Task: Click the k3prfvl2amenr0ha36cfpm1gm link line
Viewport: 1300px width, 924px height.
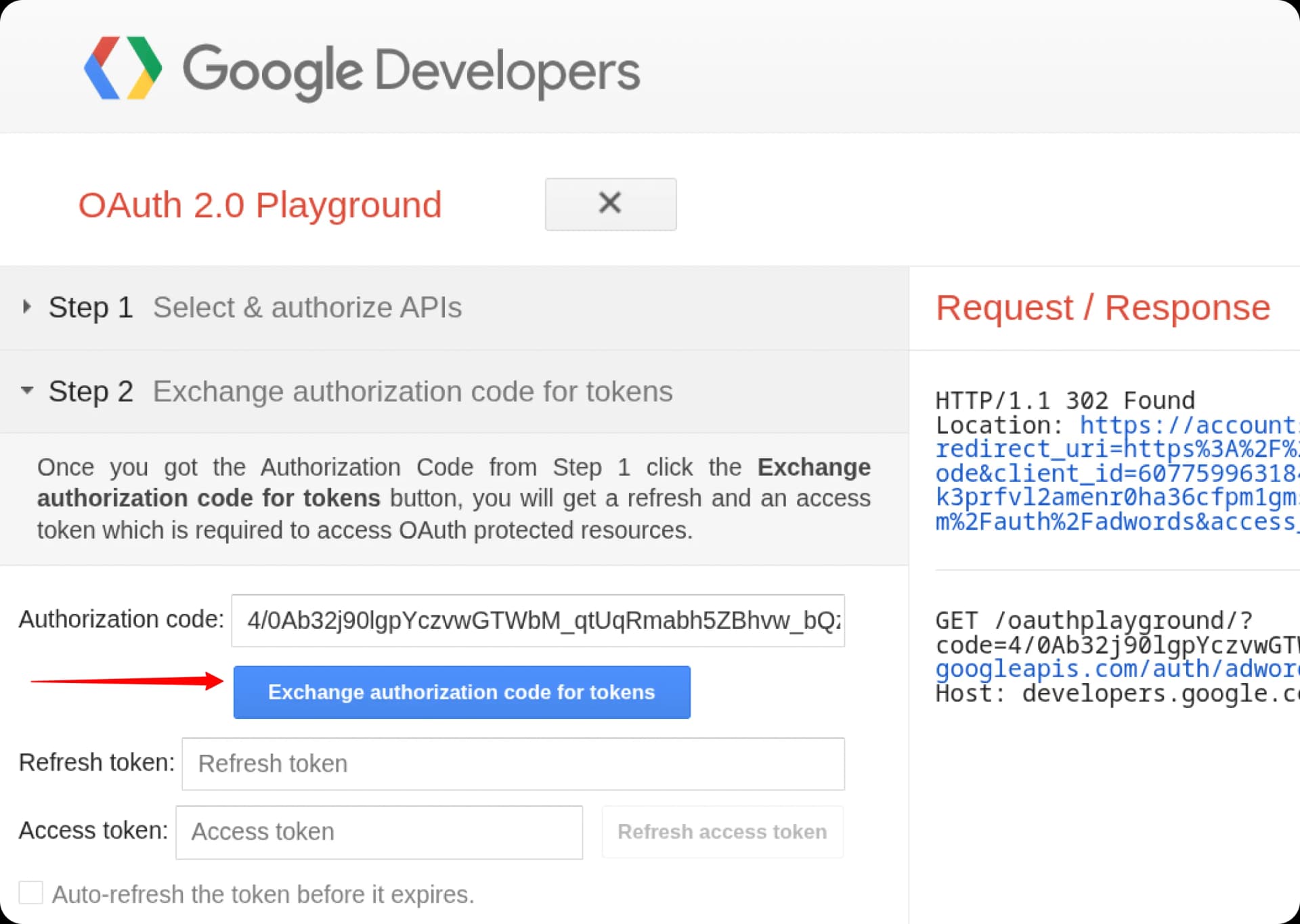Action: click(x=1117, y=498)
